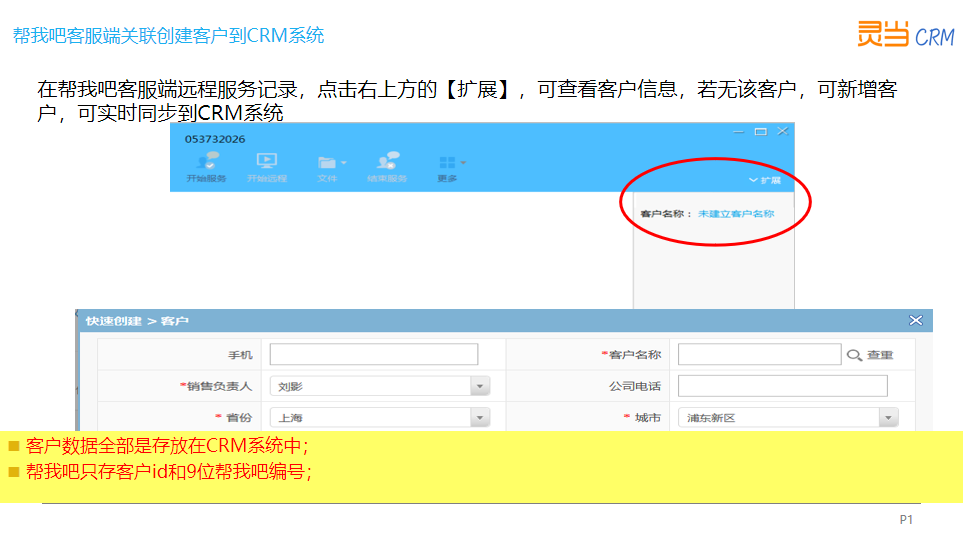Open the 更多 grid icon

[x=447, y=162]
